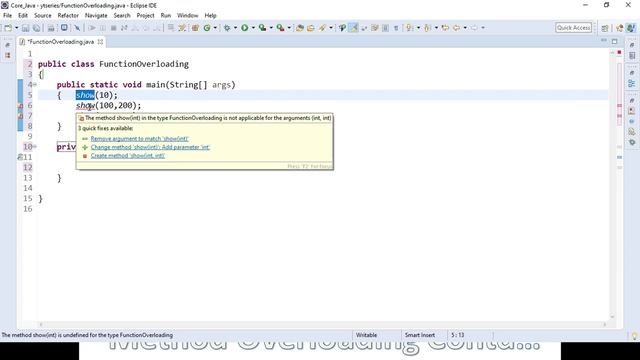Viewport: 640px width, 360px height.
Task: Click the External Tools run icon
Action: (x=280, y=28)
